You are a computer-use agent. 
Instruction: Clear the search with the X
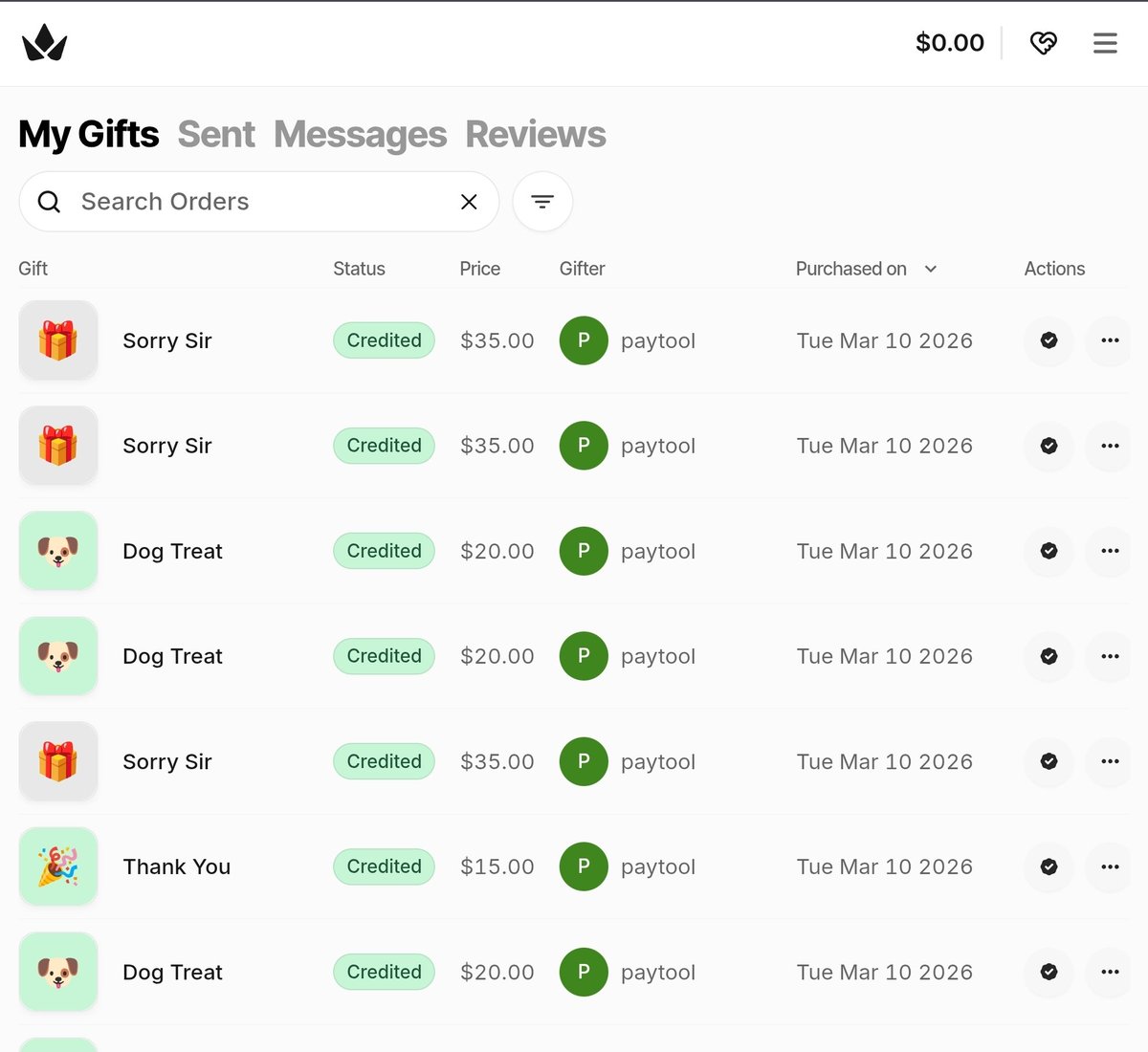coord(469,202)
